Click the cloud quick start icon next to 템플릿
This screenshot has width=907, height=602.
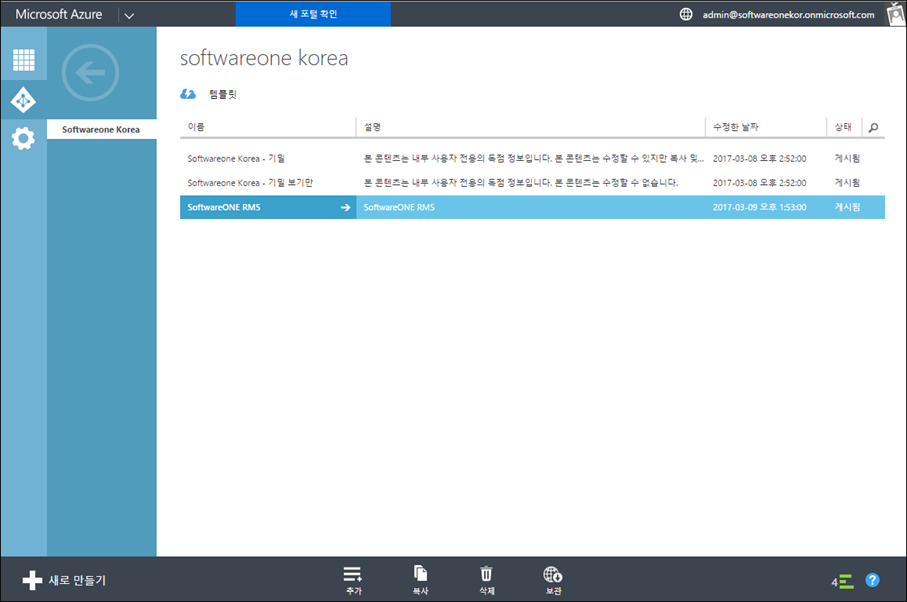pyautogui.click(x=188, y=94)
